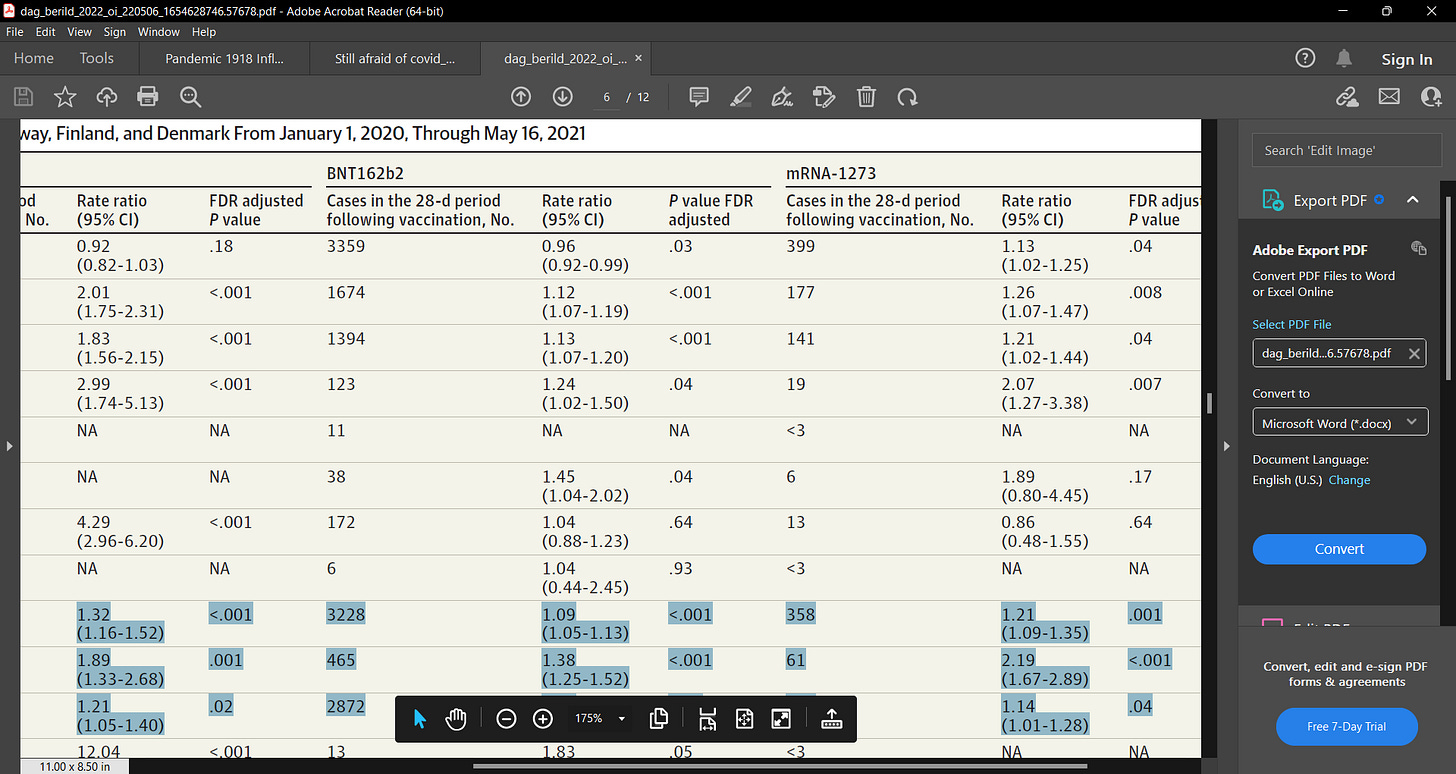Go to previous page with the up arrow

pos(521,97)
